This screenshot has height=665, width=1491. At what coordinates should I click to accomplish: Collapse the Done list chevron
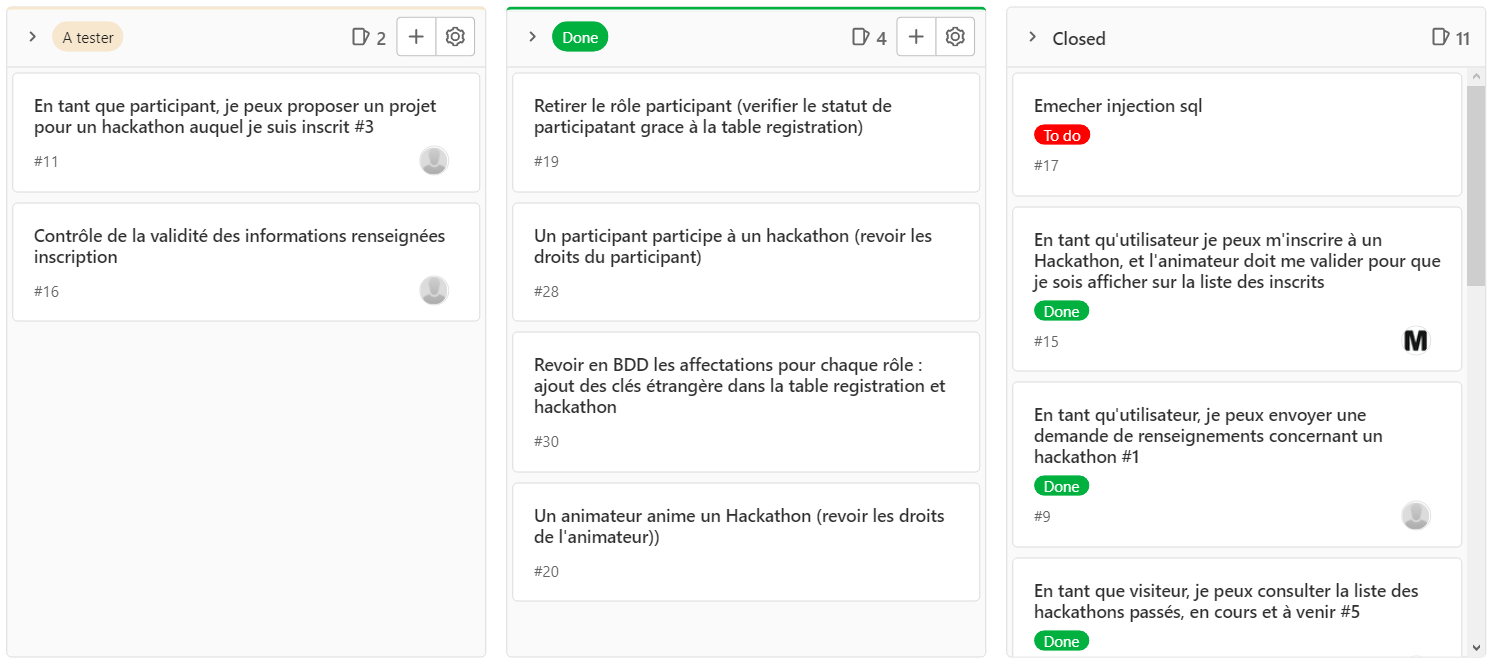533,37
